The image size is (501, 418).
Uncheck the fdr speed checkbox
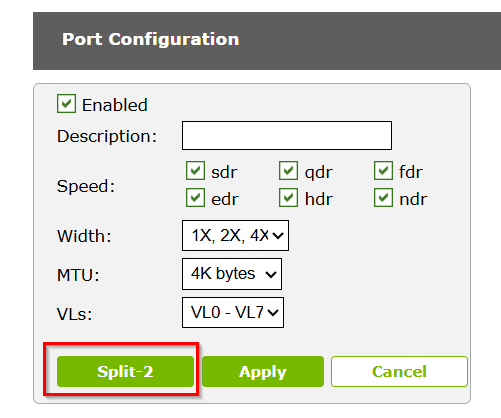pyautogui.click(x=383, y=171)
